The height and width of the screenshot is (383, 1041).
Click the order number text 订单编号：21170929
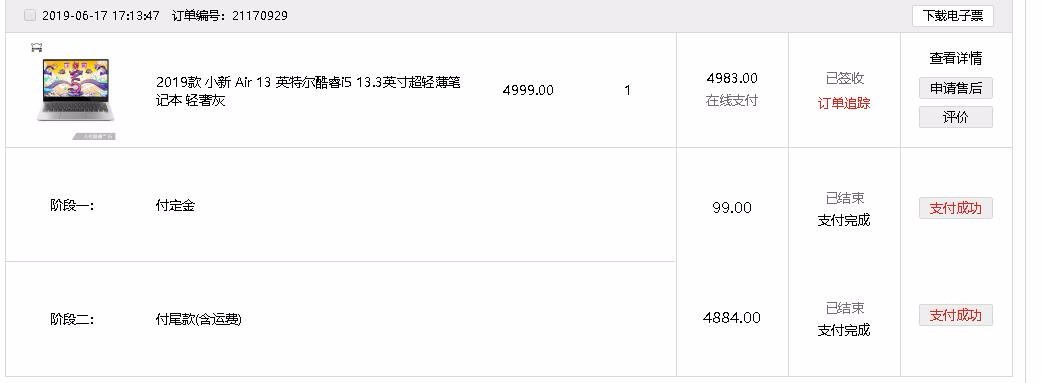(230, 16)
